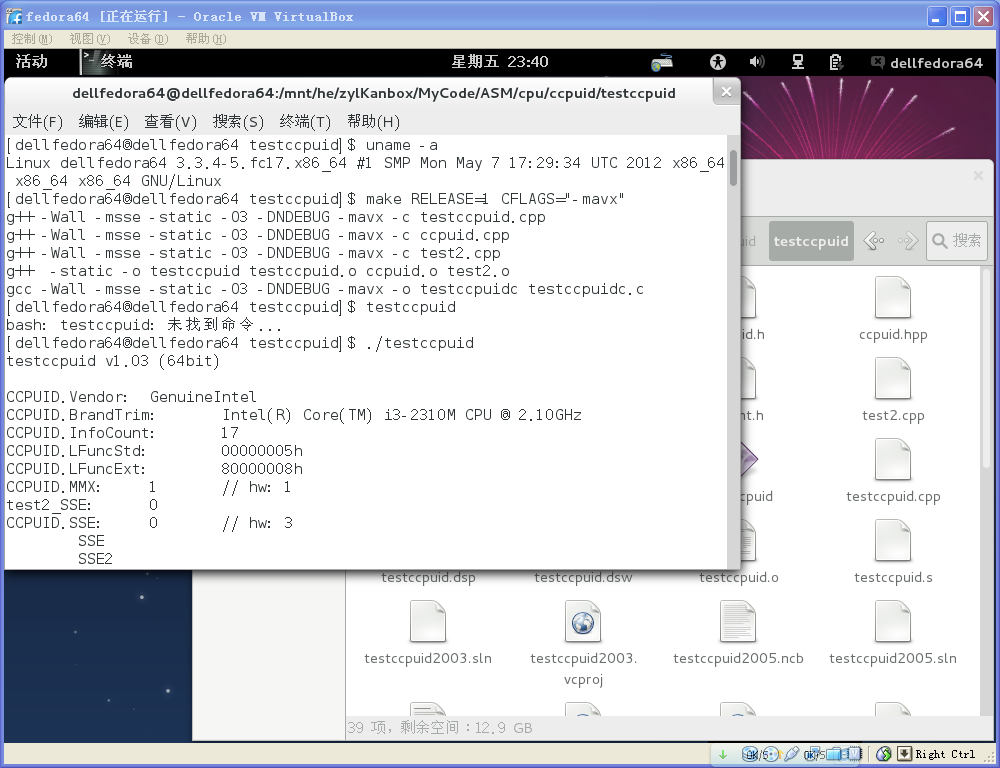Screen dimensions: 1000x768
Task: Click the Right Ctrl host key label
Action: pyautogui.click(x=945, y=755)
